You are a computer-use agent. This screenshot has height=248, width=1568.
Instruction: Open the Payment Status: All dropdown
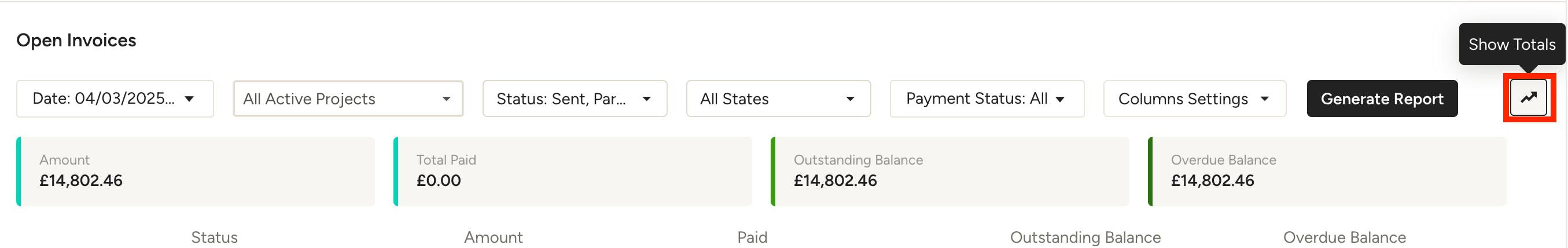[987, 99]
